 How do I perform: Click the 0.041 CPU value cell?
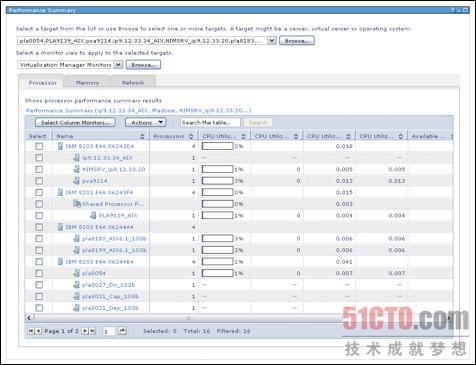(344, 262)
